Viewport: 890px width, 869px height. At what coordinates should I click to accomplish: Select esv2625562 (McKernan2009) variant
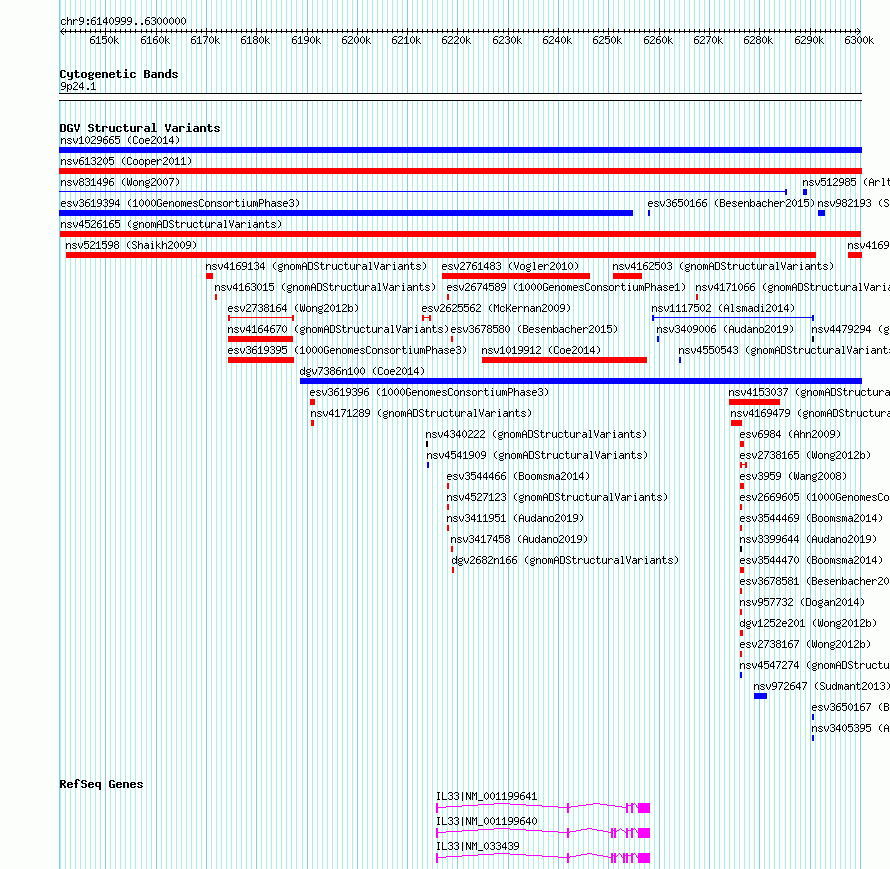496,308
